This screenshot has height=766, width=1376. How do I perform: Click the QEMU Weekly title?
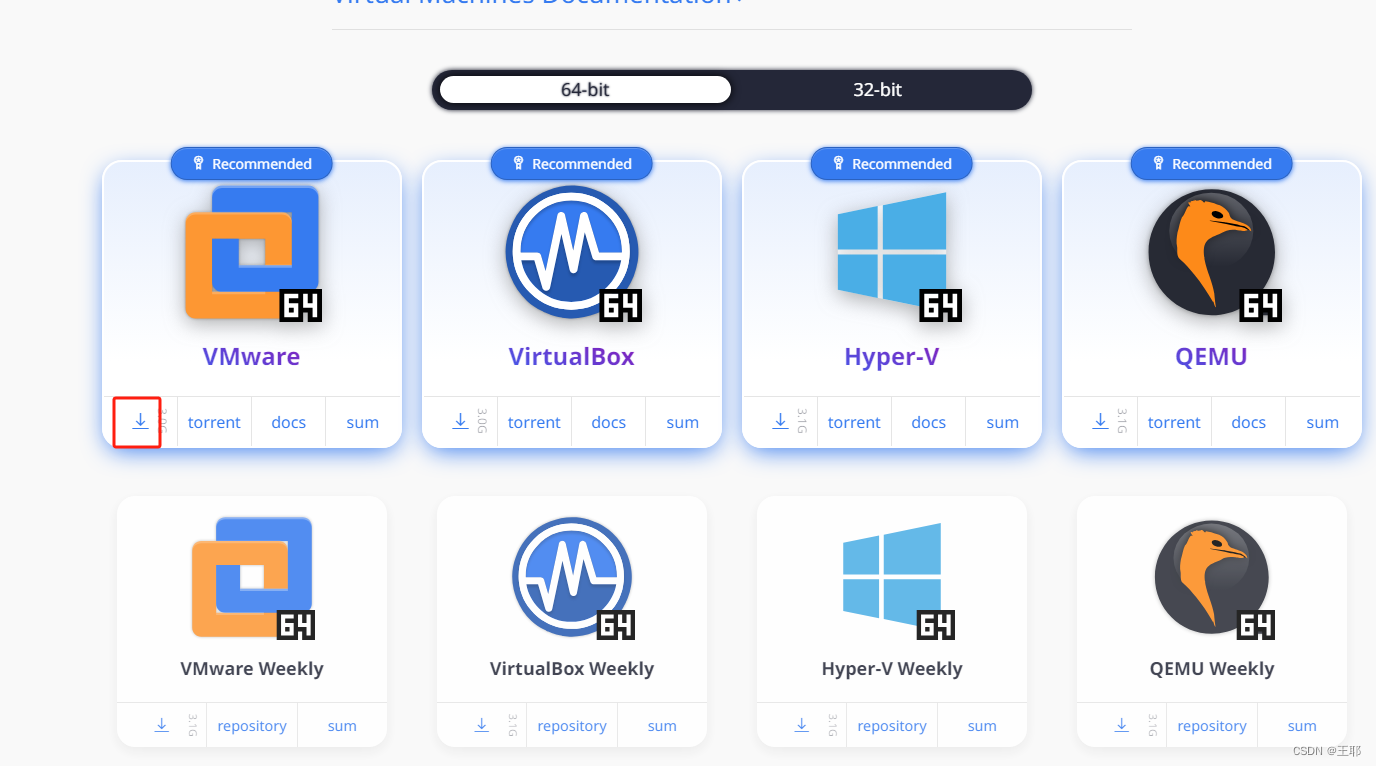coord(1212,668)
